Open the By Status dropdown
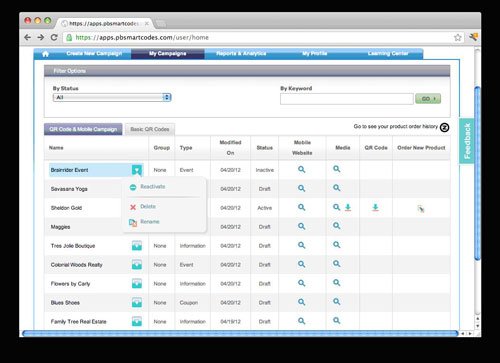This screenshot has height=363, width=500. click(x=112, y=97)
